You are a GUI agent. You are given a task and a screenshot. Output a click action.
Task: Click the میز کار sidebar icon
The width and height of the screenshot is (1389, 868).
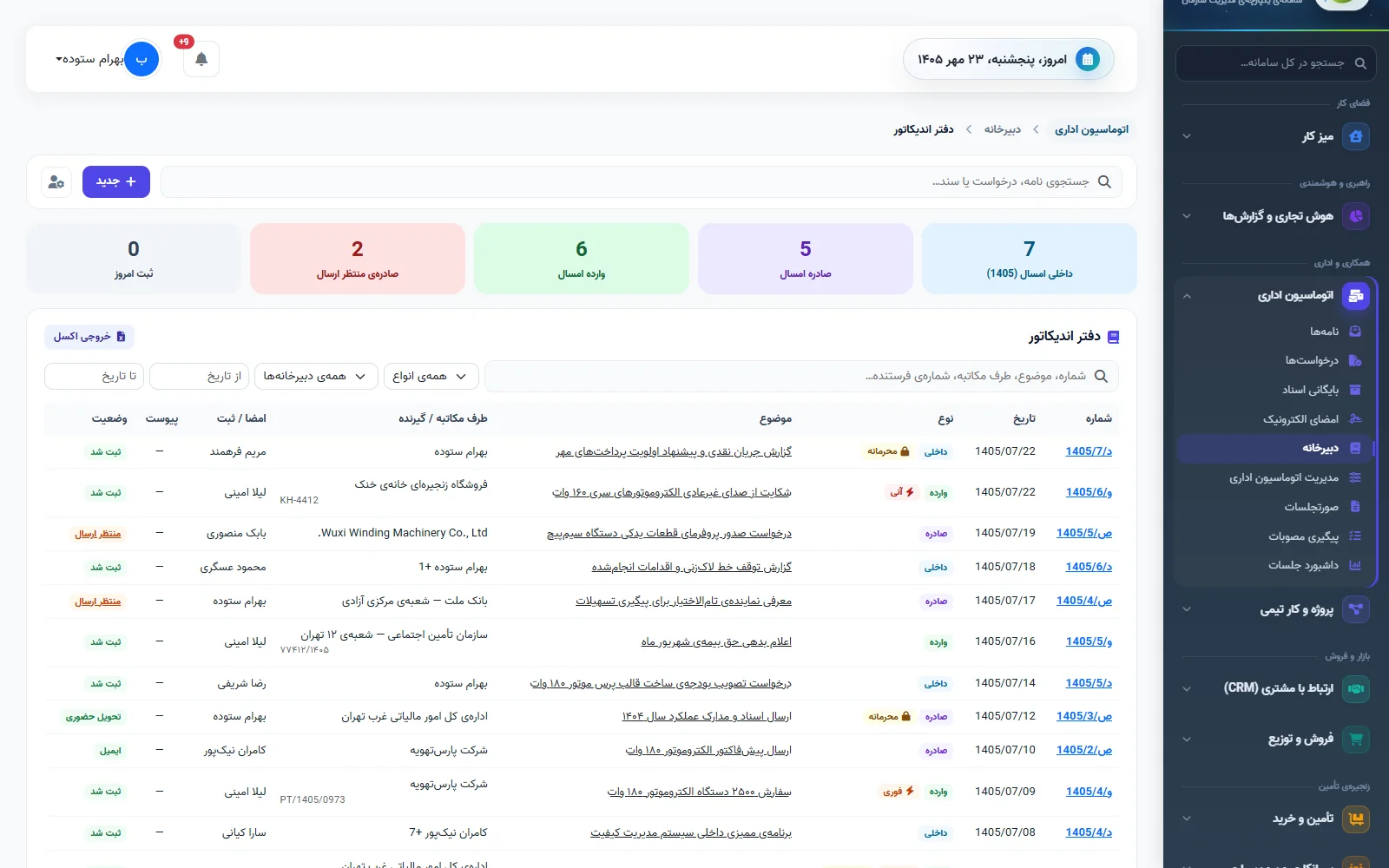pyautogui.click(x=1356, y=136)
